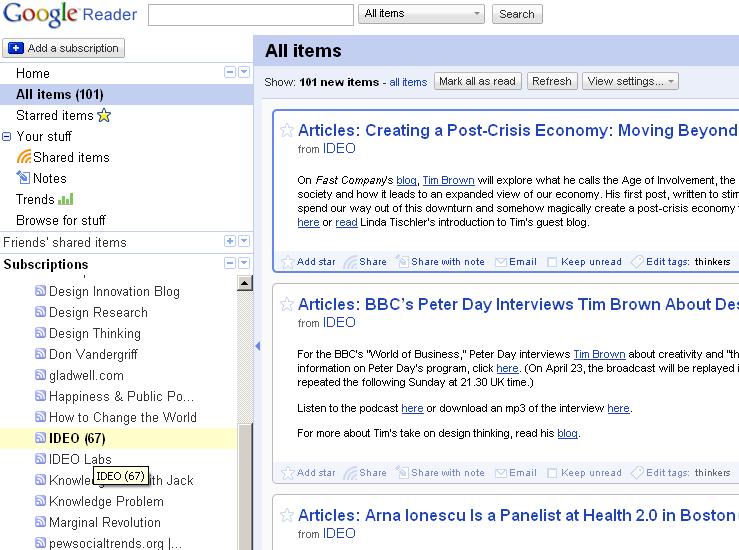Click the subscriptions scroll up arrow
The height and width of the screenshot is (550, 739).
pyautogui.click(x=245, y=283)
